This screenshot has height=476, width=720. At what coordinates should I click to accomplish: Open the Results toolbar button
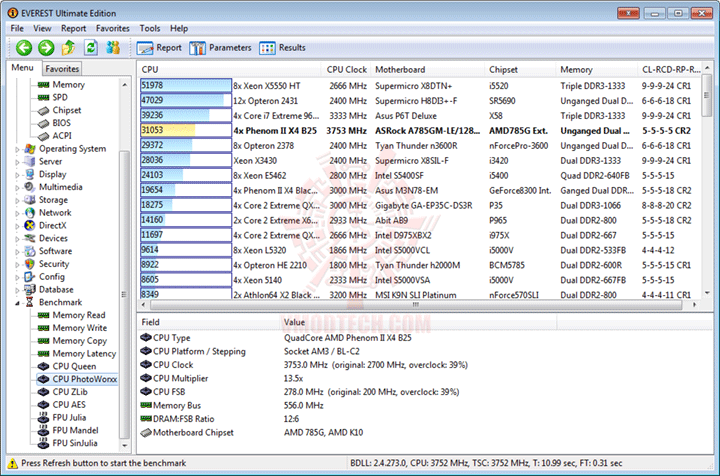coord(282,48)
